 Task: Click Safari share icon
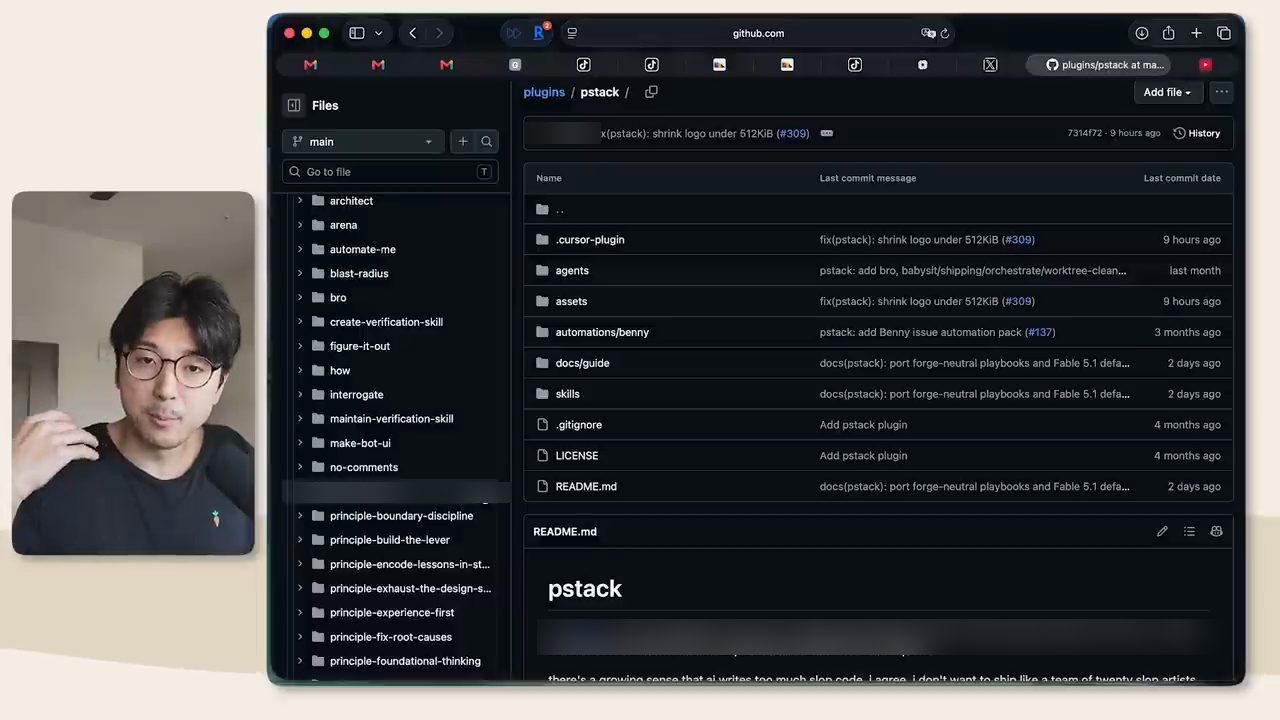point(1168,33)
